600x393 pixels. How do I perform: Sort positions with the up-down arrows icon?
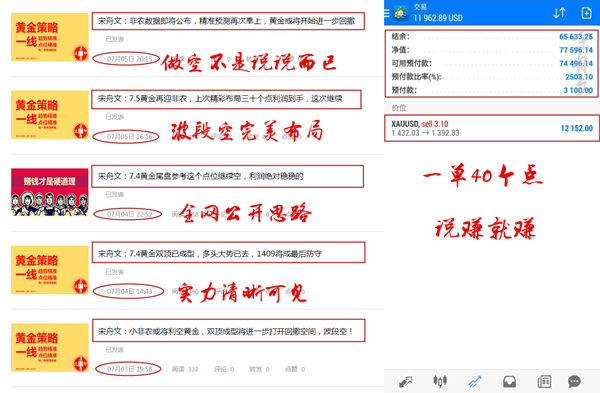tap(559, 13)
